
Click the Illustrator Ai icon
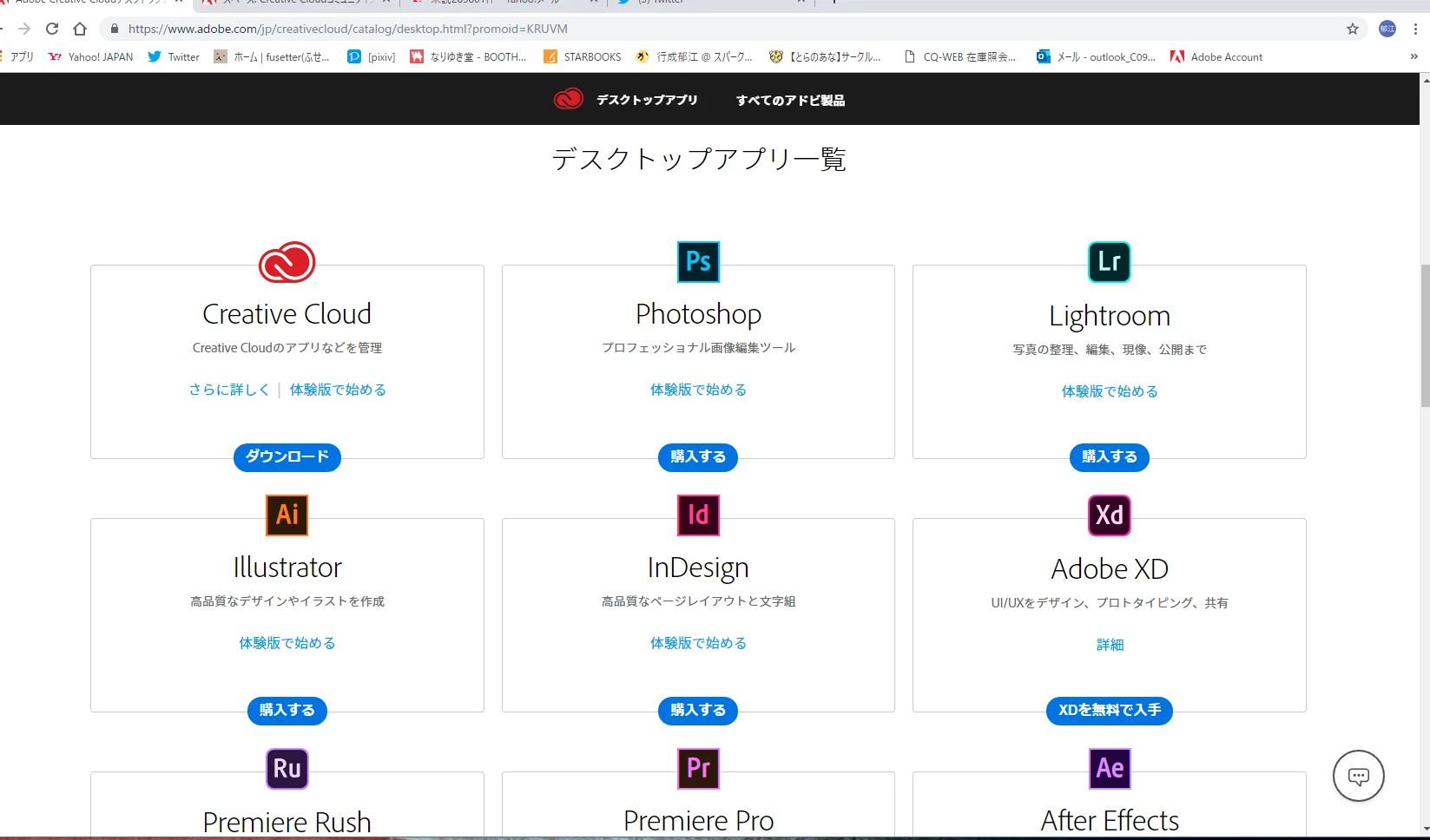point(287,515)
